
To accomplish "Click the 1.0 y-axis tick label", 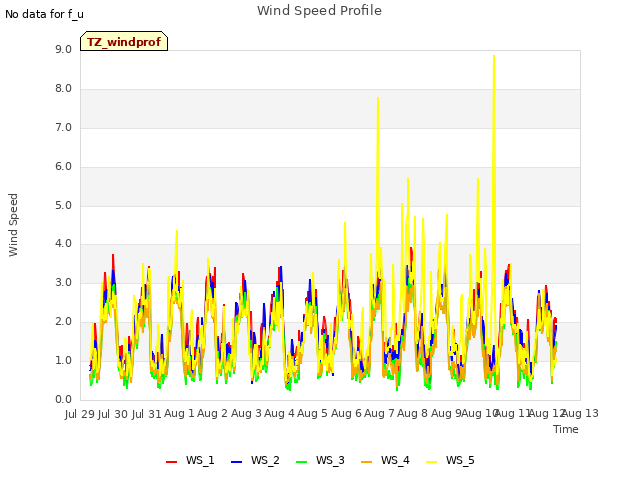I will point(63,360).
